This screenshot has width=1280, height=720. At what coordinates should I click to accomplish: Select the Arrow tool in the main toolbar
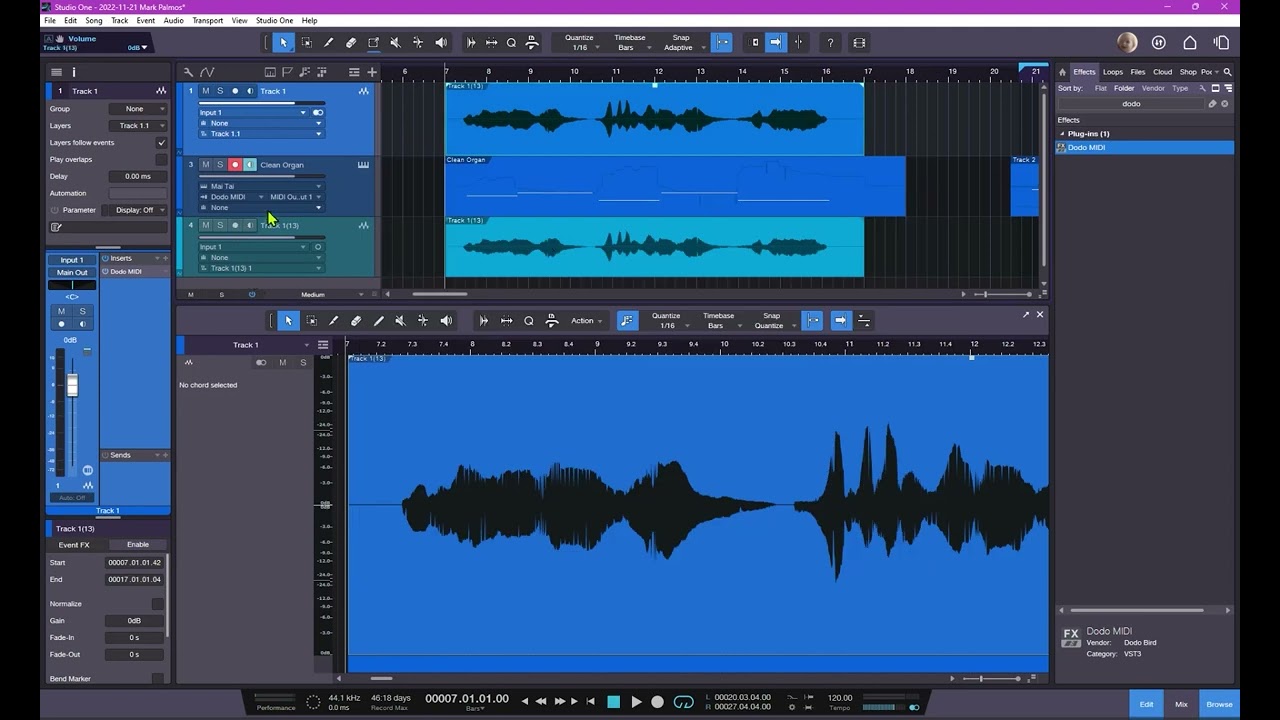coord(284,43)
